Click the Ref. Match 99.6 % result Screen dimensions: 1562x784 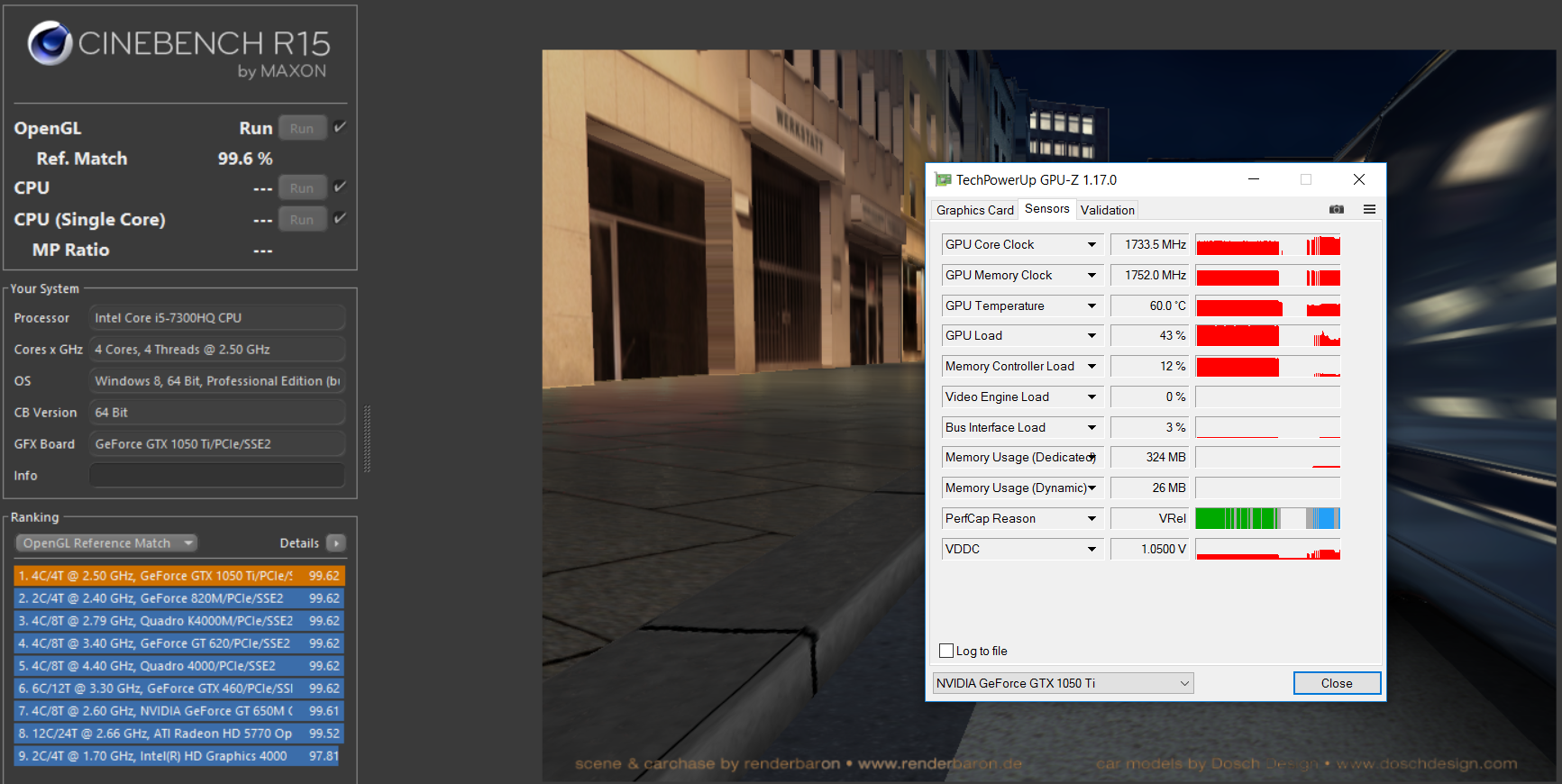(245, 159)
